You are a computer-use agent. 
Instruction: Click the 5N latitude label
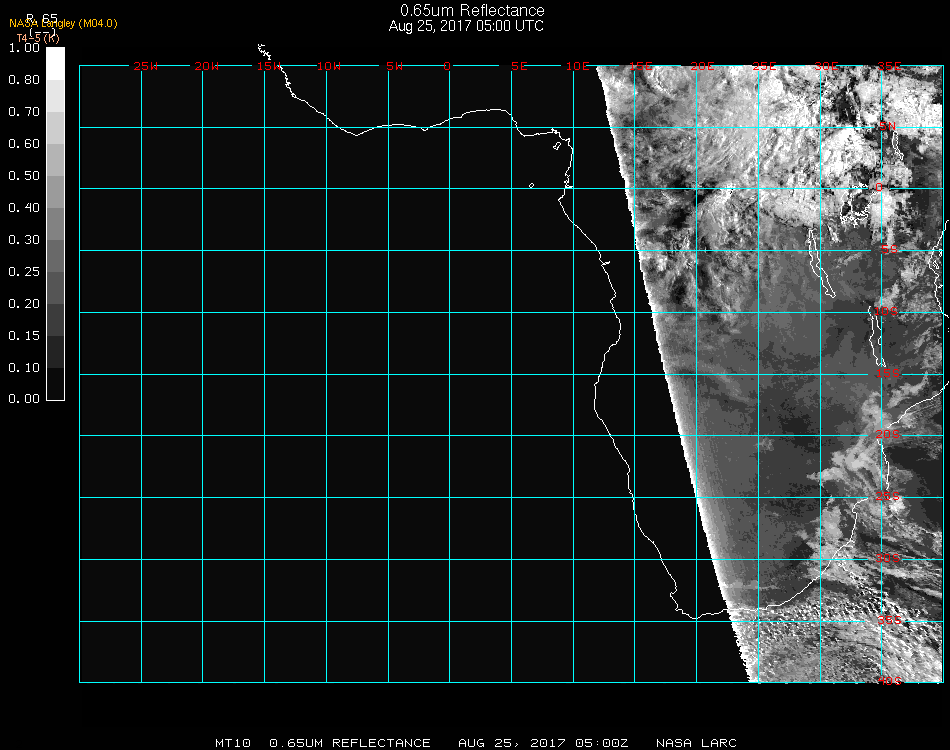pos(887,126)
